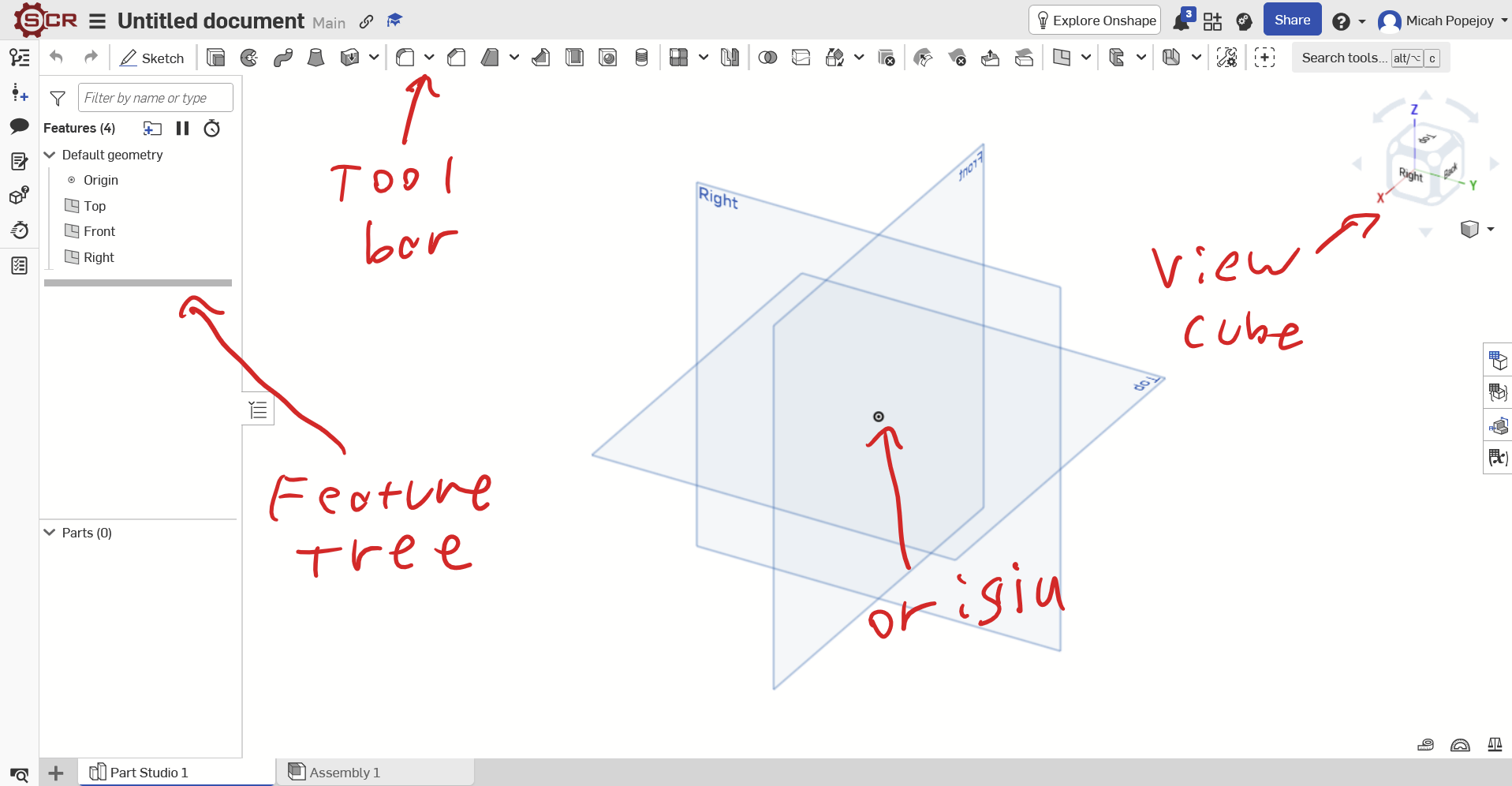Click the undo arrow icon
The width and height of the screenshot is (1512, 786).
(56, 57)
